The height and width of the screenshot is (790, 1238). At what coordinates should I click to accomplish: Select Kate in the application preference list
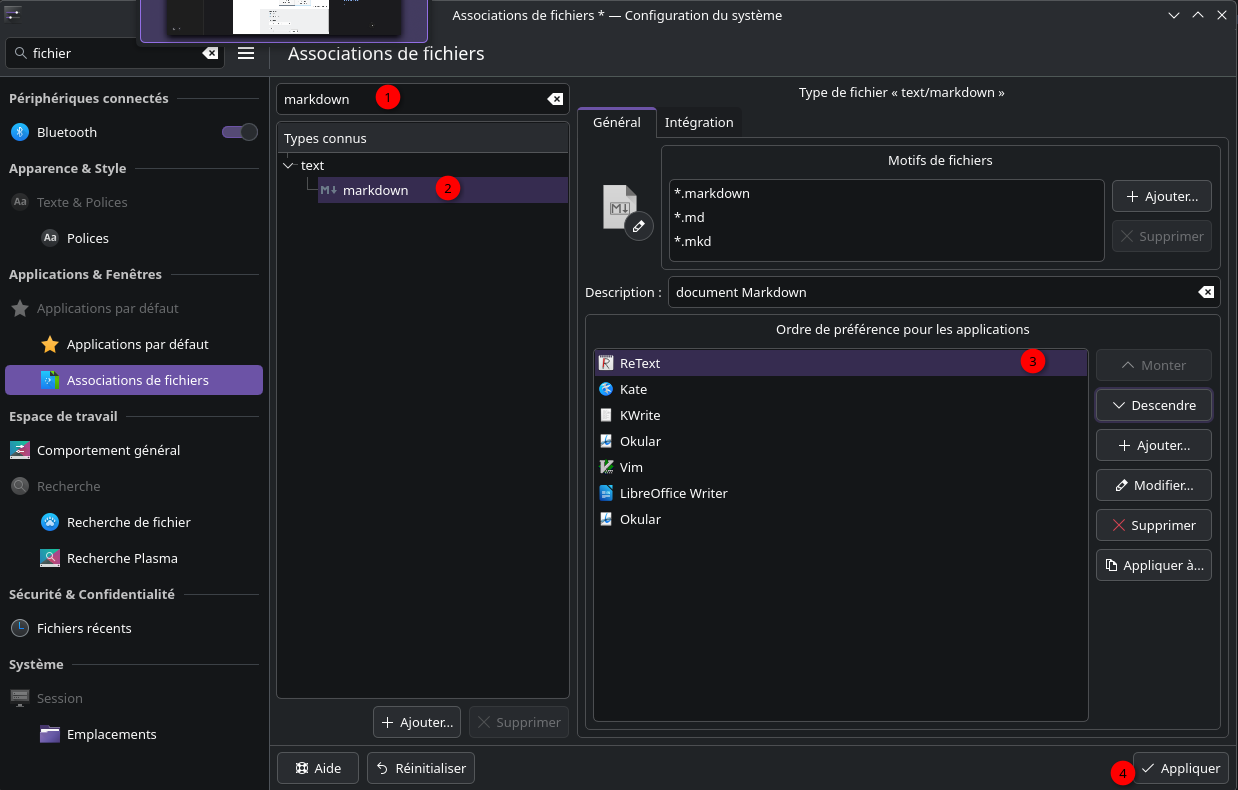click(x=633, y=389)
